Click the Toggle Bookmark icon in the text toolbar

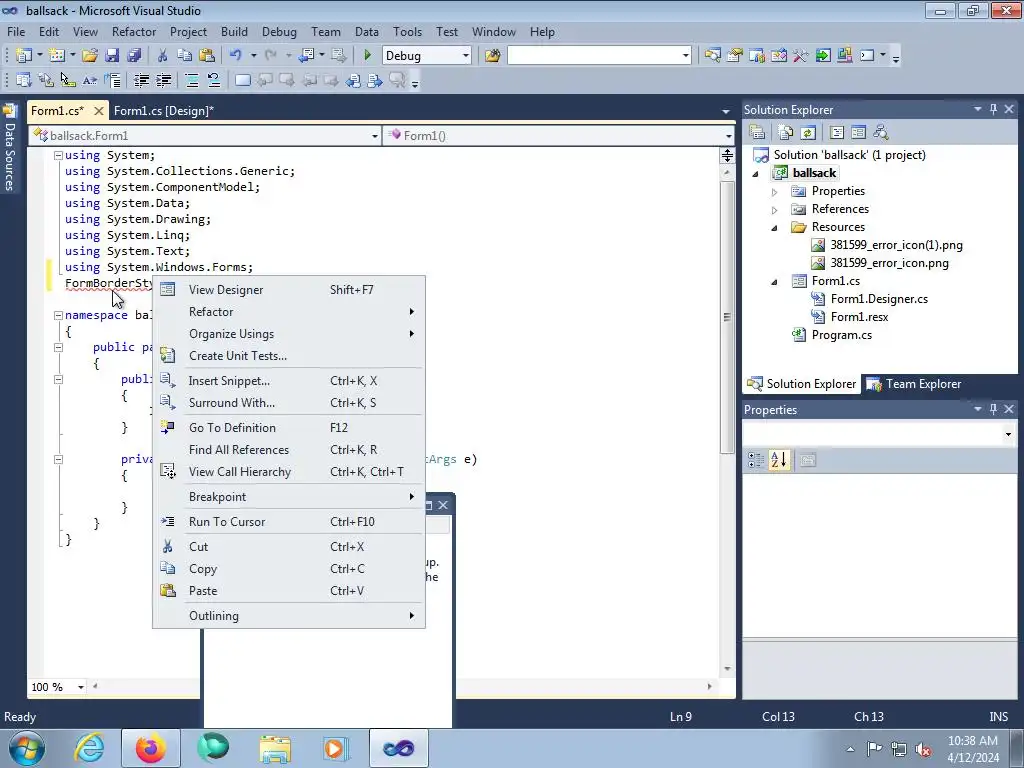click(242, 80)
